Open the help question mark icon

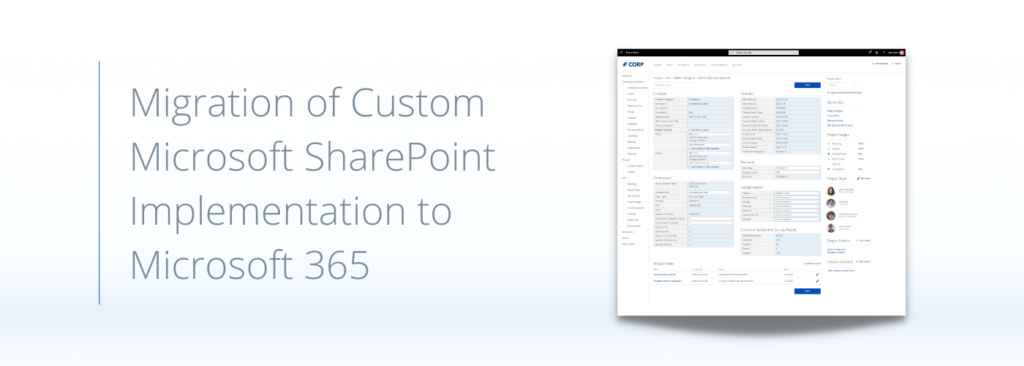coord(884,52)
